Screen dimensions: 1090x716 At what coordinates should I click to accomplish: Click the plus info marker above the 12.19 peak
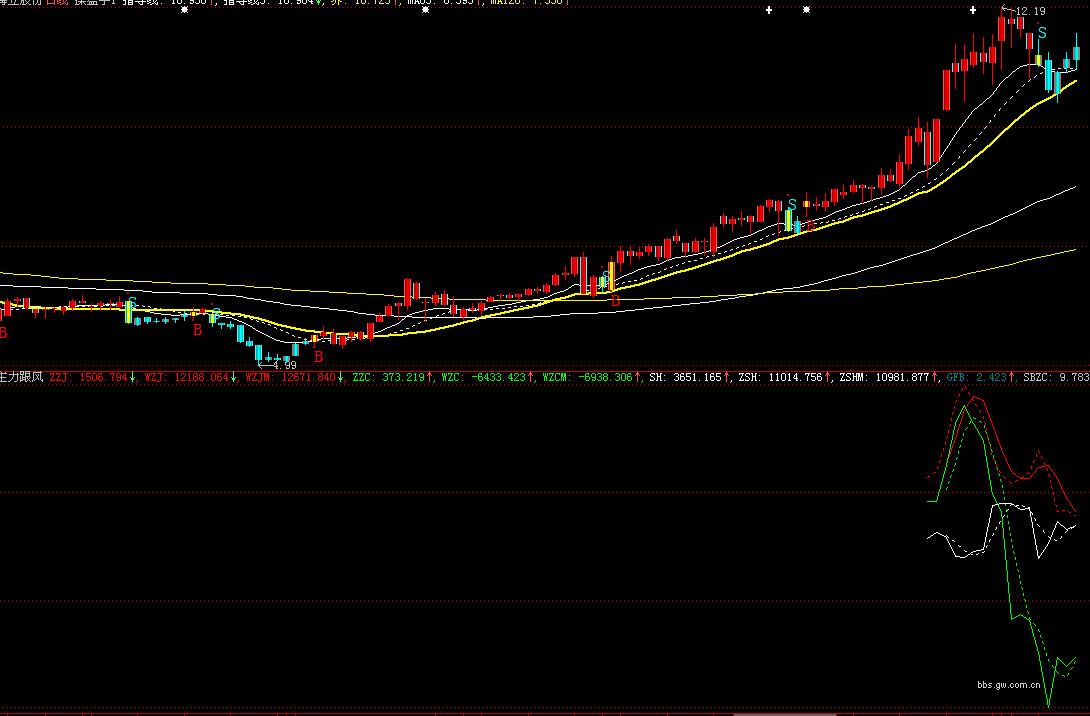tap(973, 10)
